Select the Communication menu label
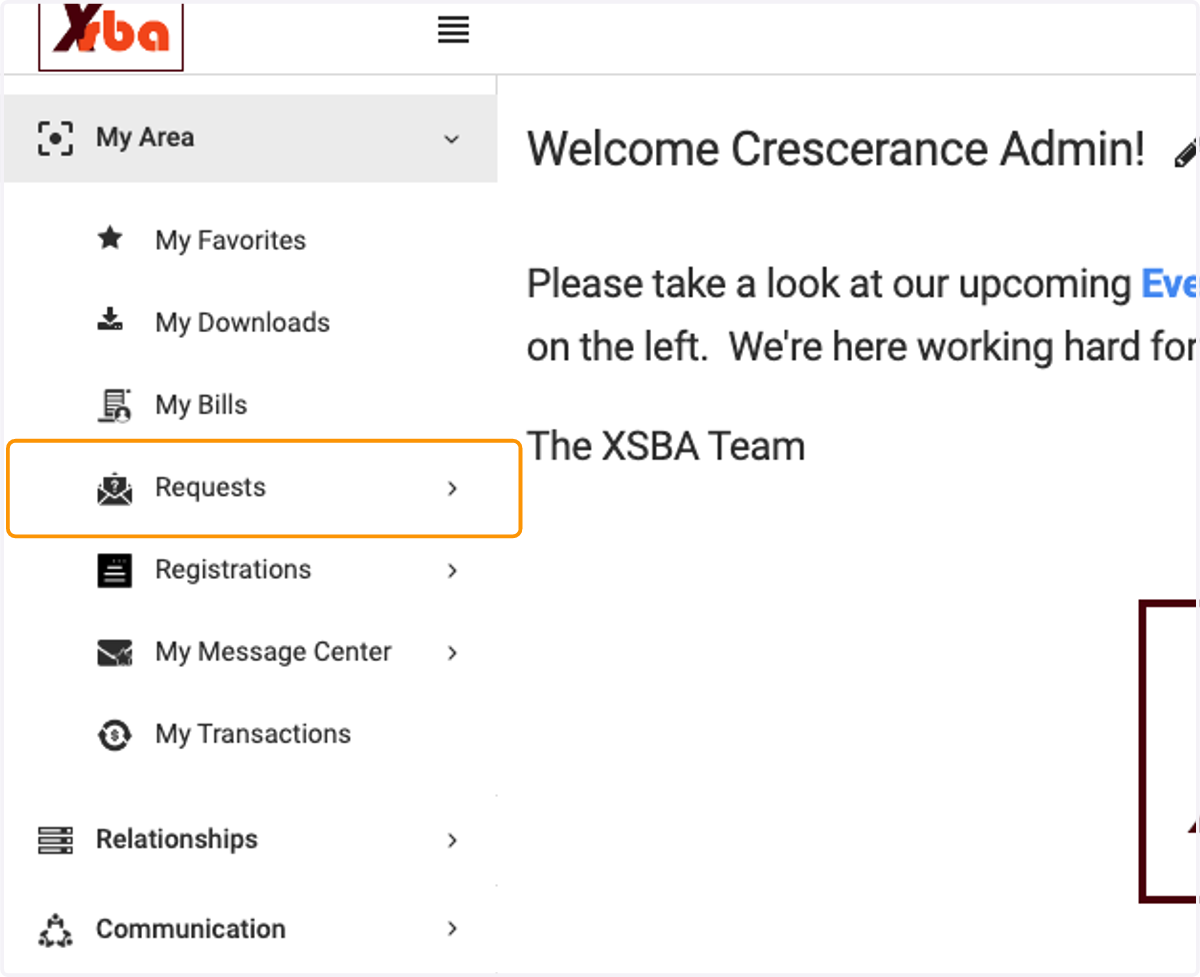 pos(191,929)
